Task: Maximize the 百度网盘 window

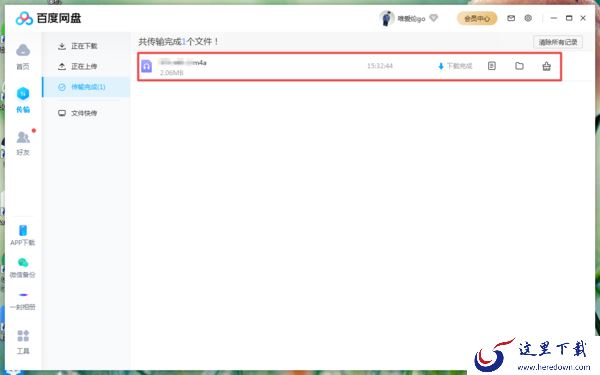Action: 569,18
